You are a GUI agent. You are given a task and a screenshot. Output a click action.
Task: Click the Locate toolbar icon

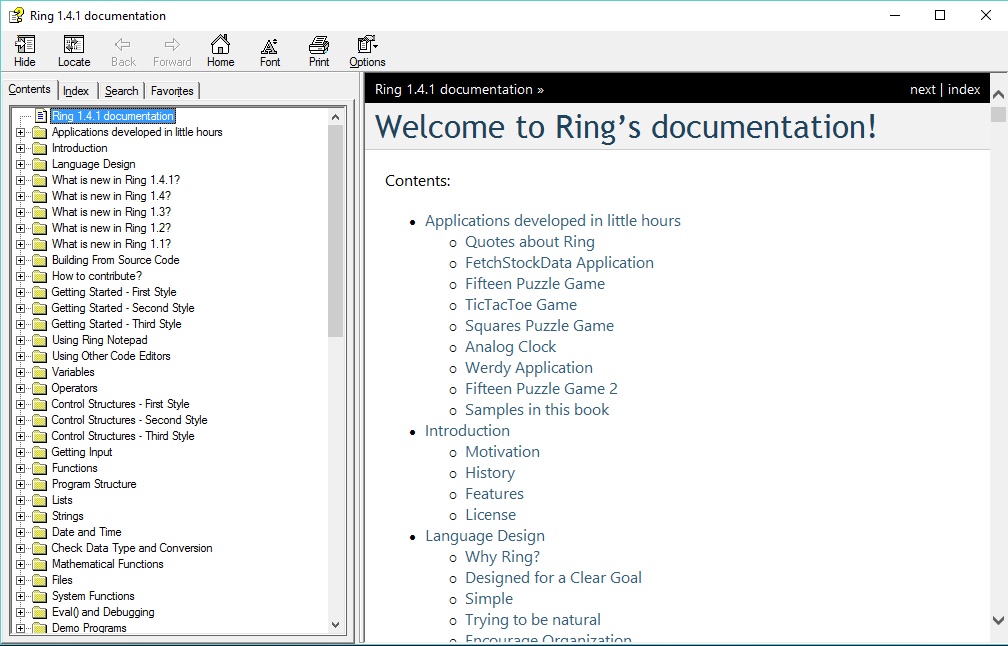coord(74,44)
